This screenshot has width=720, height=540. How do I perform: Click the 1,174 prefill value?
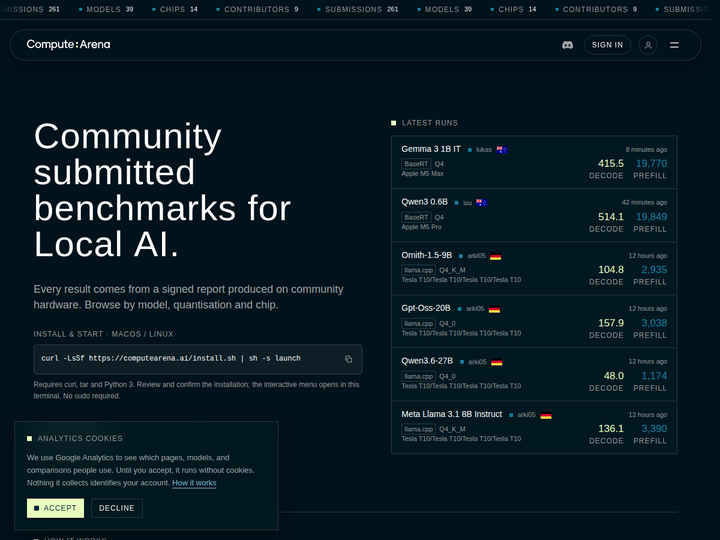654,376
